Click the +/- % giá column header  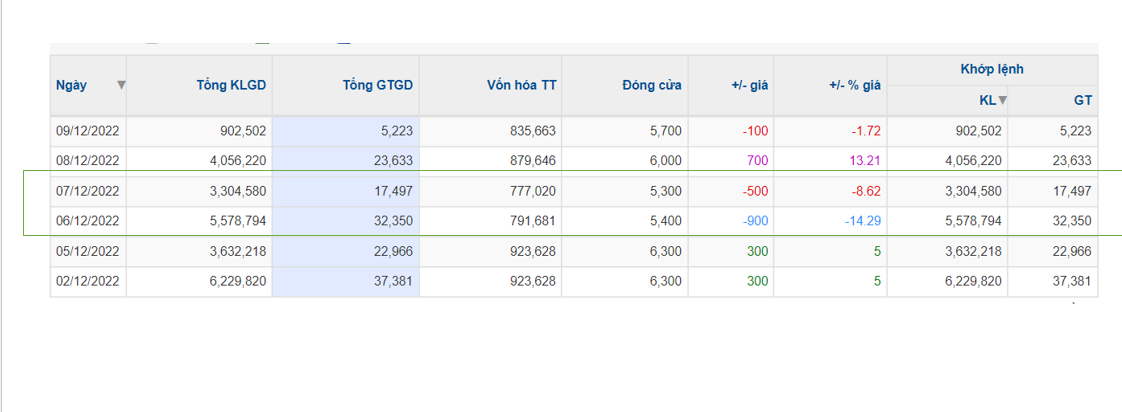point(855,85)
